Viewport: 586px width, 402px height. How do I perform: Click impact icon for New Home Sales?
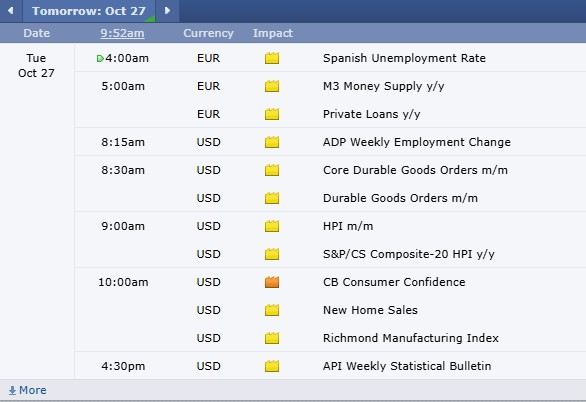pos(272,310)
